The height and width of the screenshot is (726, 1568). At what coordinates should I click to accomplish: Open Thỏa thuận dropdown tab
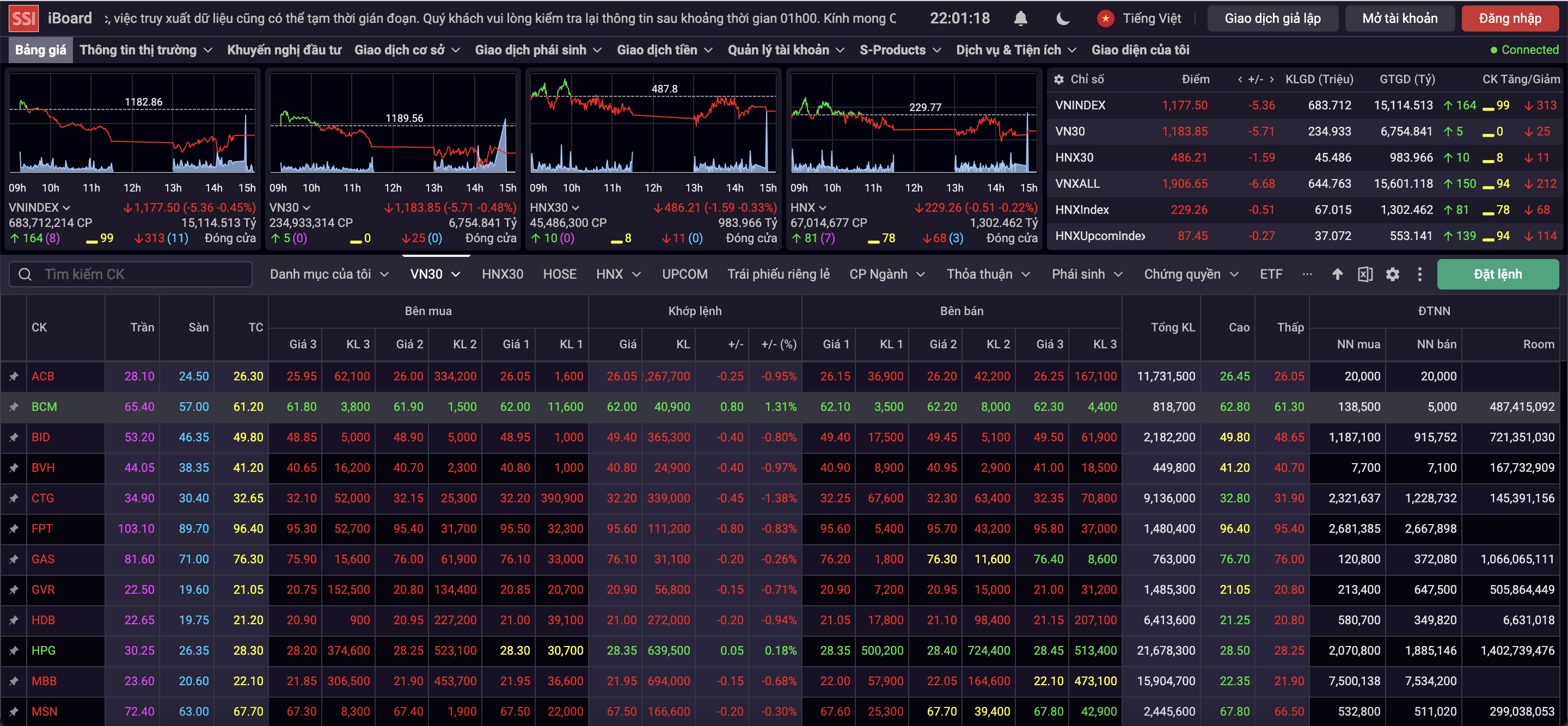click(x=988, y=274)
